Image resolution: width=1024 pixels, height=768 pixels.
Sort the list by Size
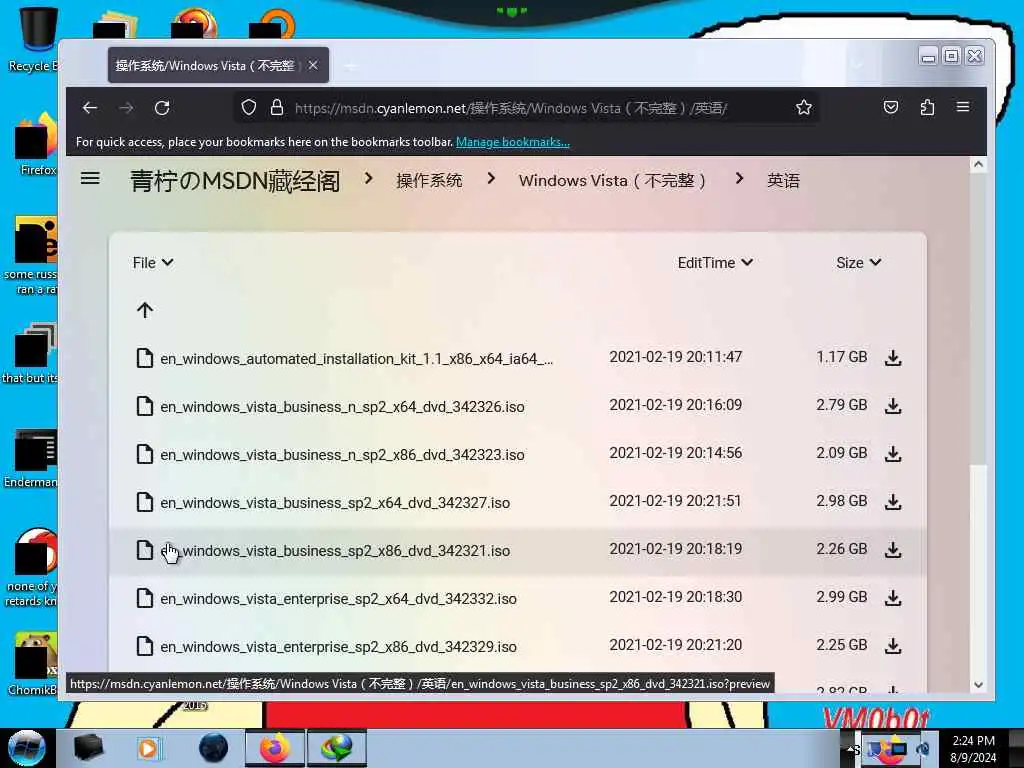[859, 263]
